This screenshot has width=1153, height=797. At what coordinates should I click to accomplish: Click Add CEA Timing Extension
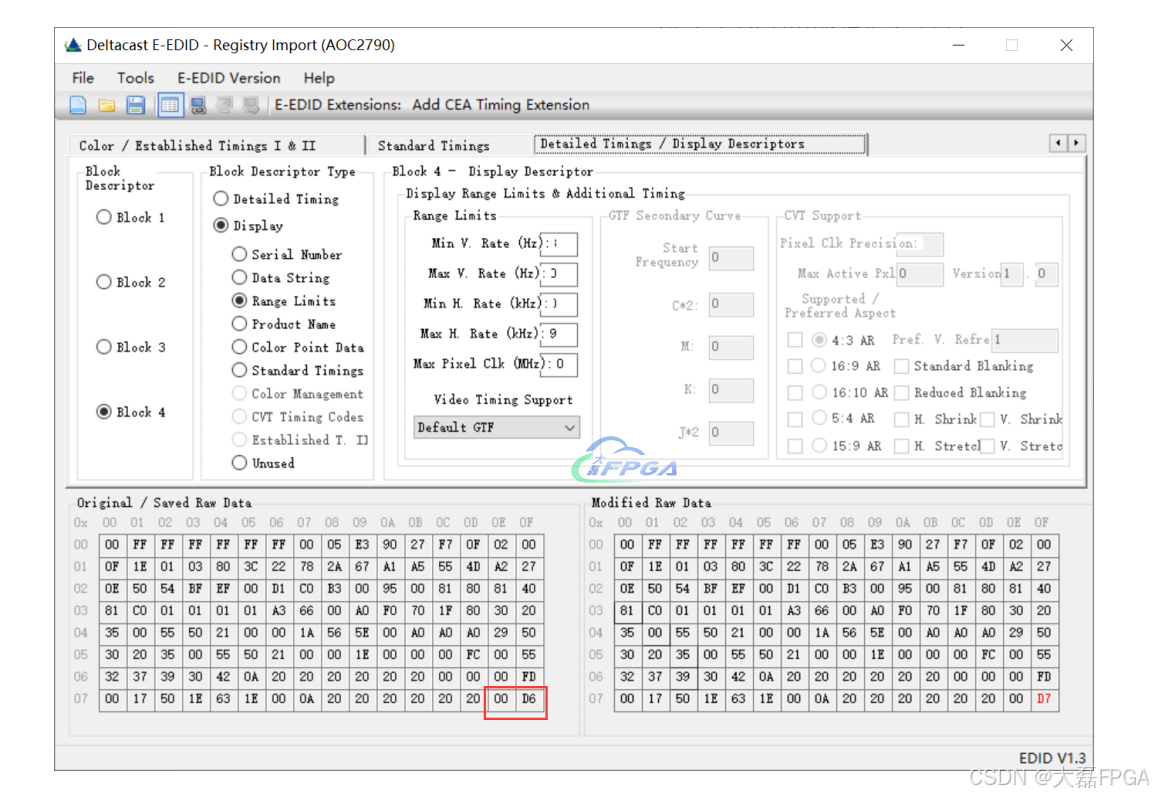pos(501,104)
